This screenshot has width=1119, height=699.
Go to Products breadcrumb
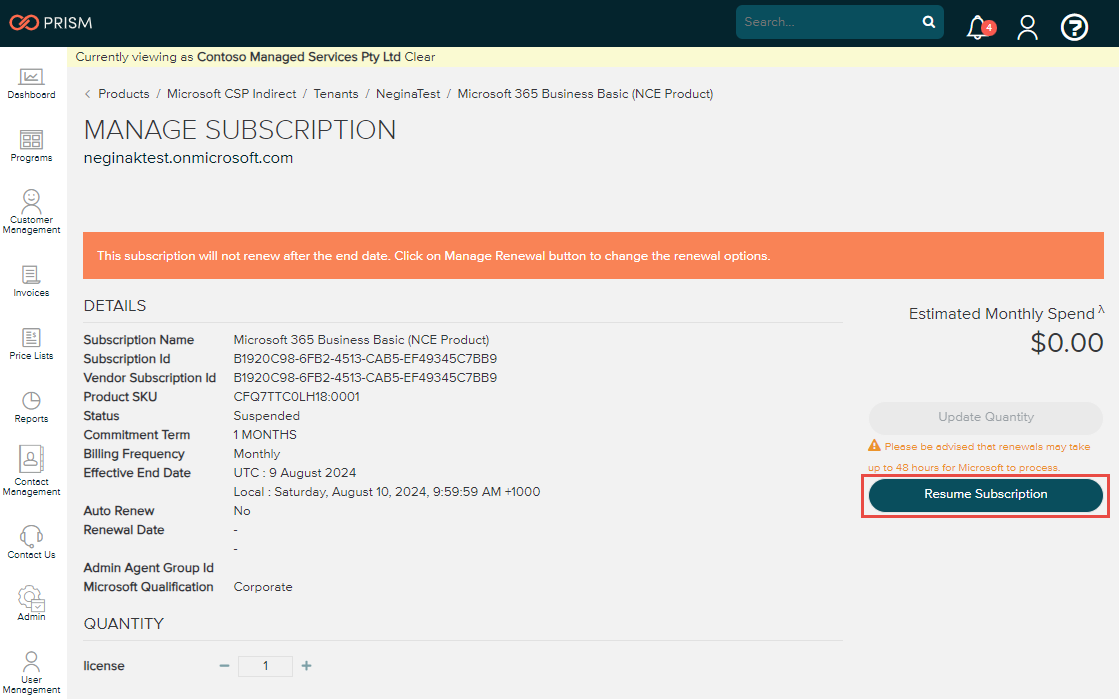click(x=124, y=94)
